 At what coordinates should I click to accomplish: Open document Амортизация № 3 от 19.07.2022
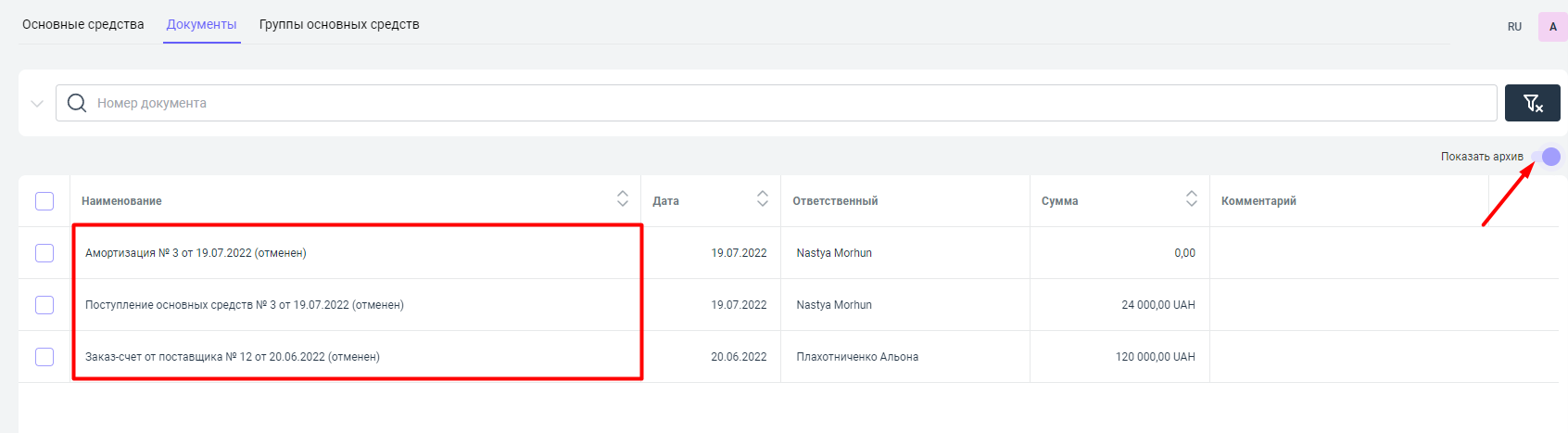196,253
